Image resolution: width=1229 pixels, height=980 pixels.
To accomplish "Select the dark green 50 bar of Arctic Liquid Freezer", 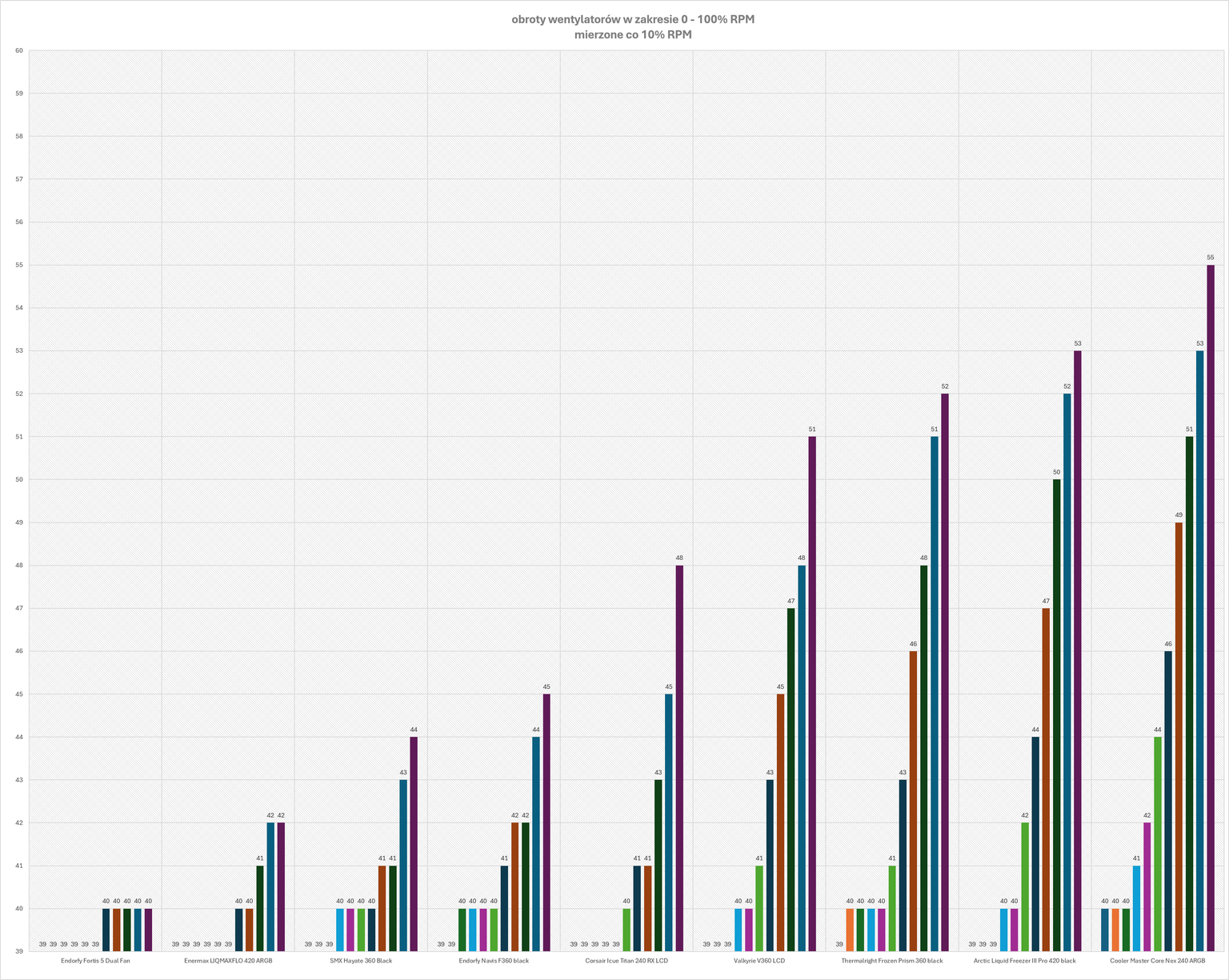I will pyautogui.click(x=1056, y=715).
